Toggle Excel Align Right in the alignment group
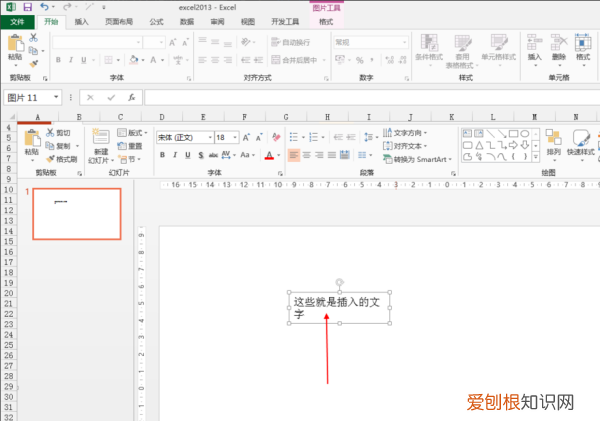This screenshot has height=421, width=600. click(228, 60)
